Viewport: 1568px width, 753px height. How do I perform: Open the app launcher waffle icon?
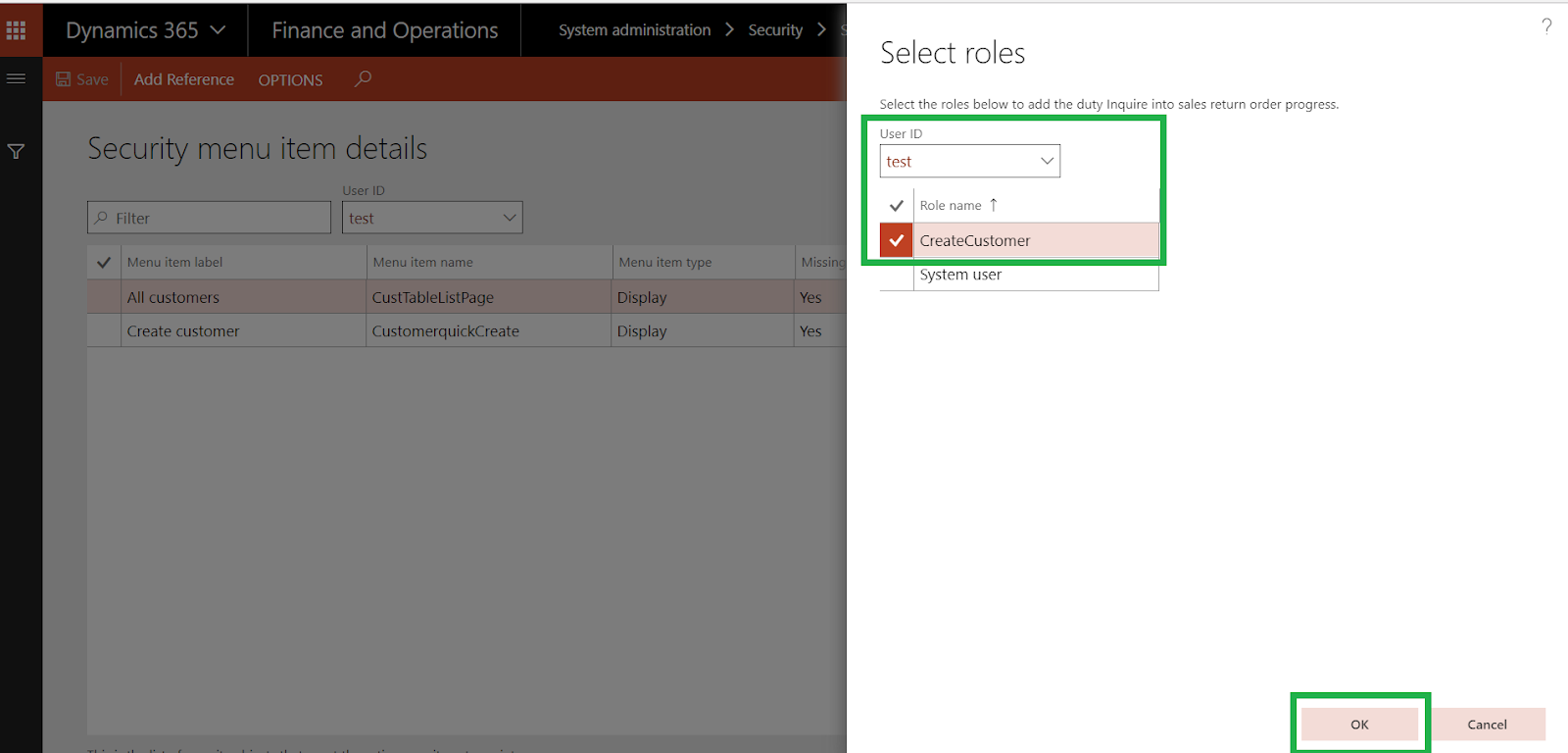tap(17, 30)
